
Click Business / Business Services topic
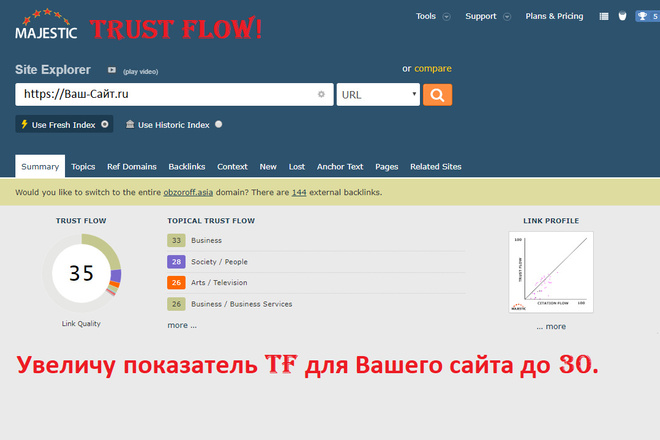[x=242, y=304]
